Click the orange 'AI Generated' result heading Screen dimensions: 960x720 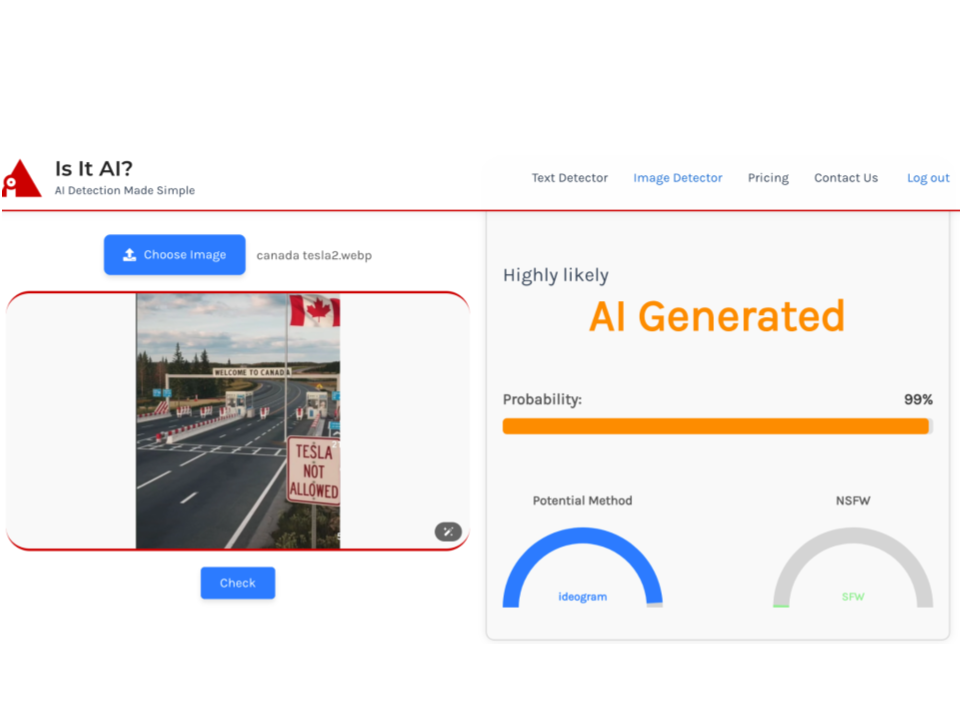(716, 316)
